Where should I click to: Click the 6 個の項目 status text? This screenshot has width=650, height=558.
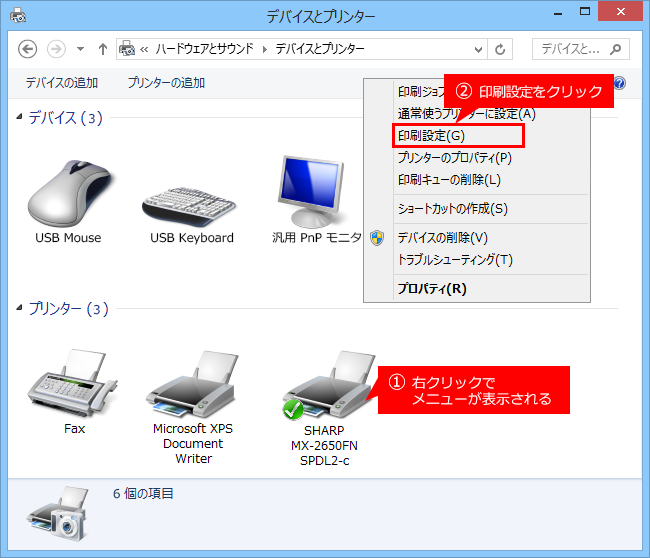click(143, 493)
